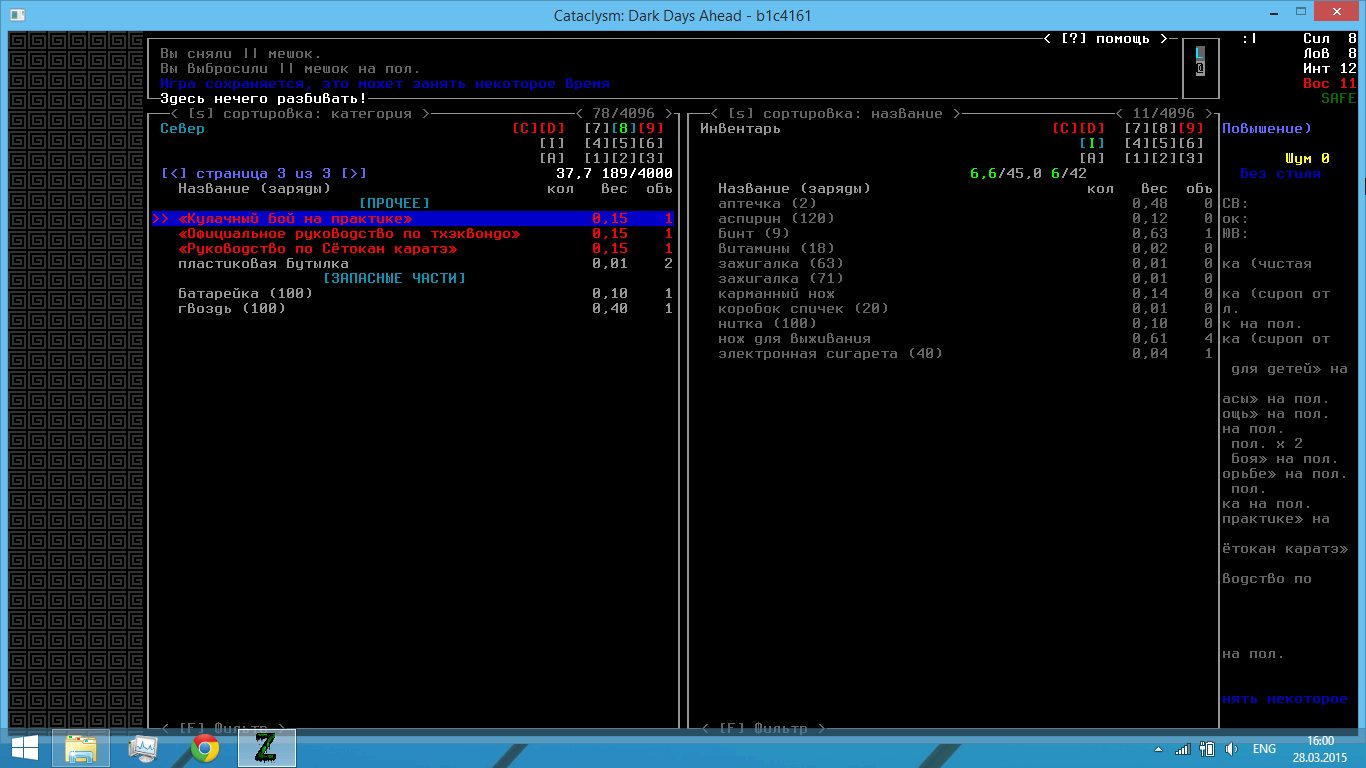The height and width of the screenshot is (768, 1366).
Task: Select «Кулачный бой на практике» book
Action: click(x=413, y=219)
